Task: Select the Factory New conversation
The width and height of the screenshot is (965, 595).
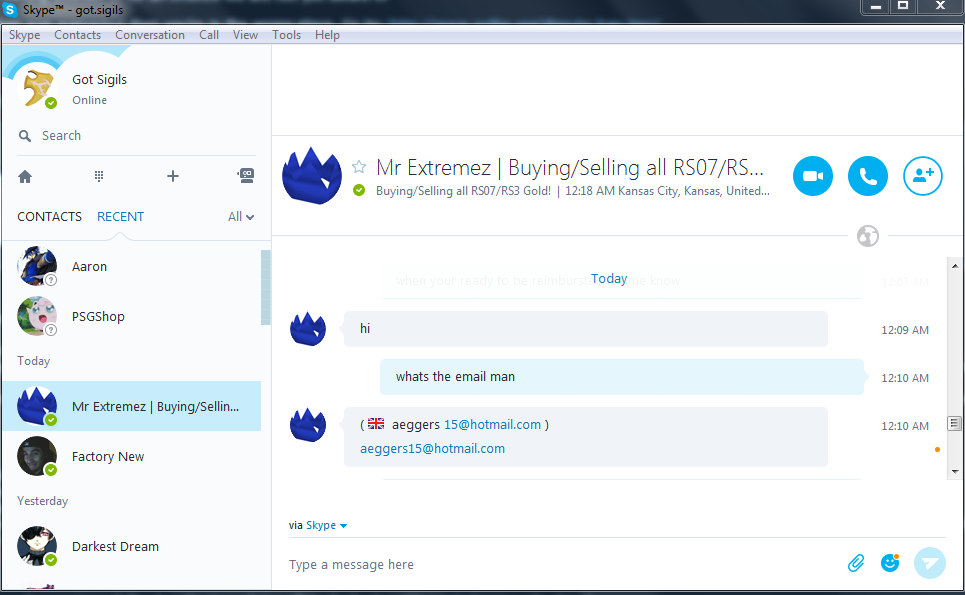Action: coord(132,457)
